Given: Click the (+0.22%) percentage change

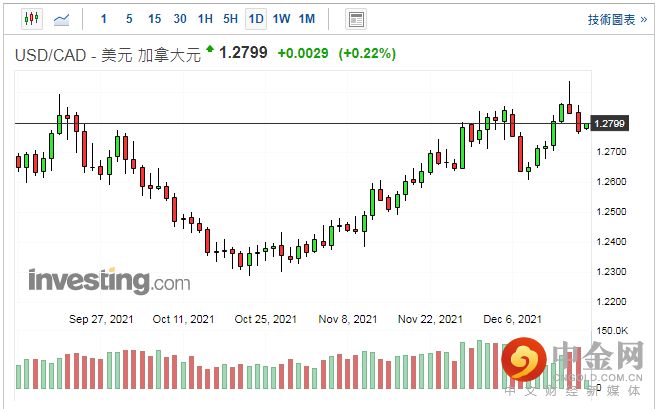Looking at the screenshot, I should click(x=367, y=54).
